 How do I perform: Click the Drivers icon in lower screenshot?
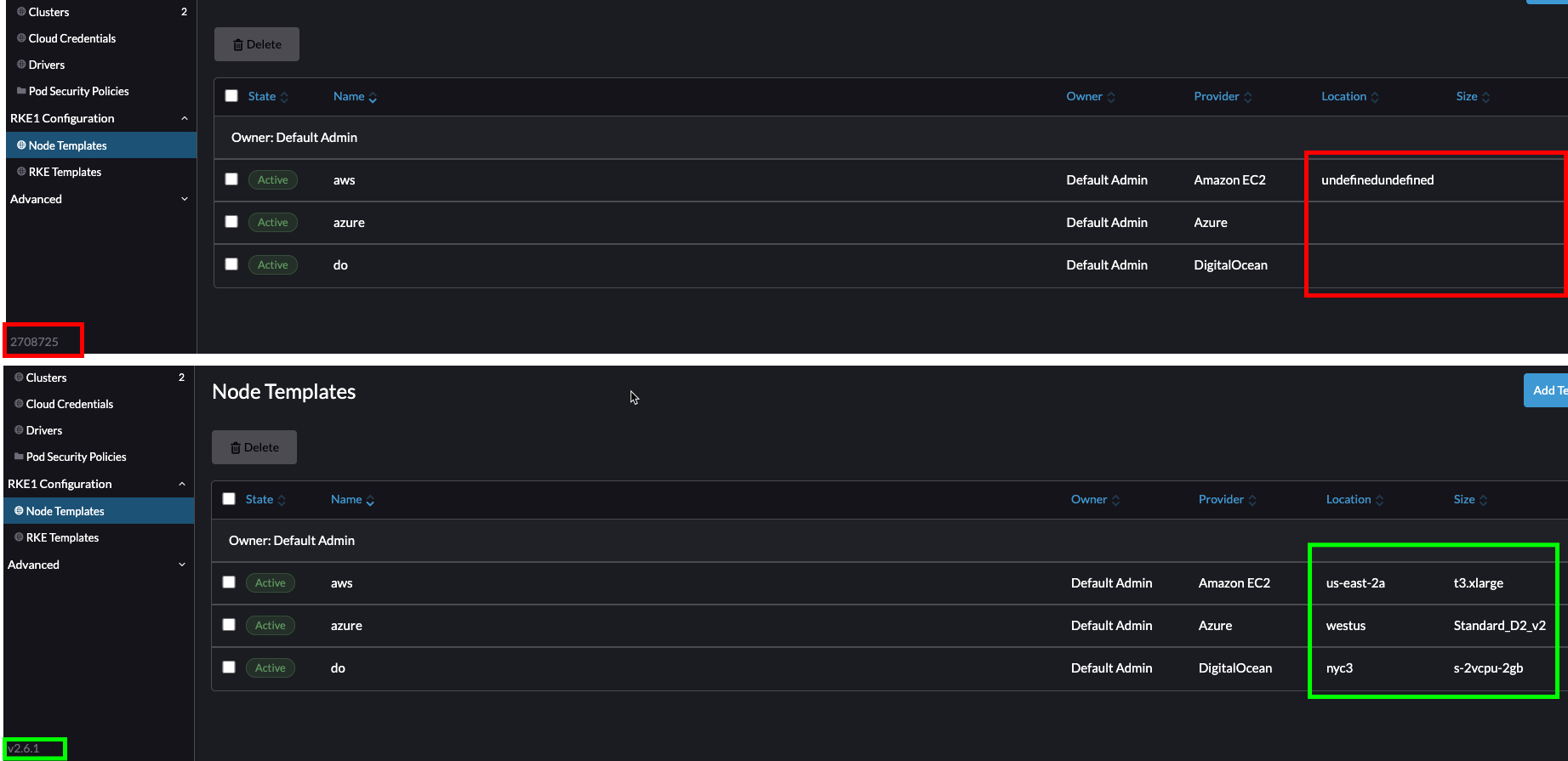point(19,430)
